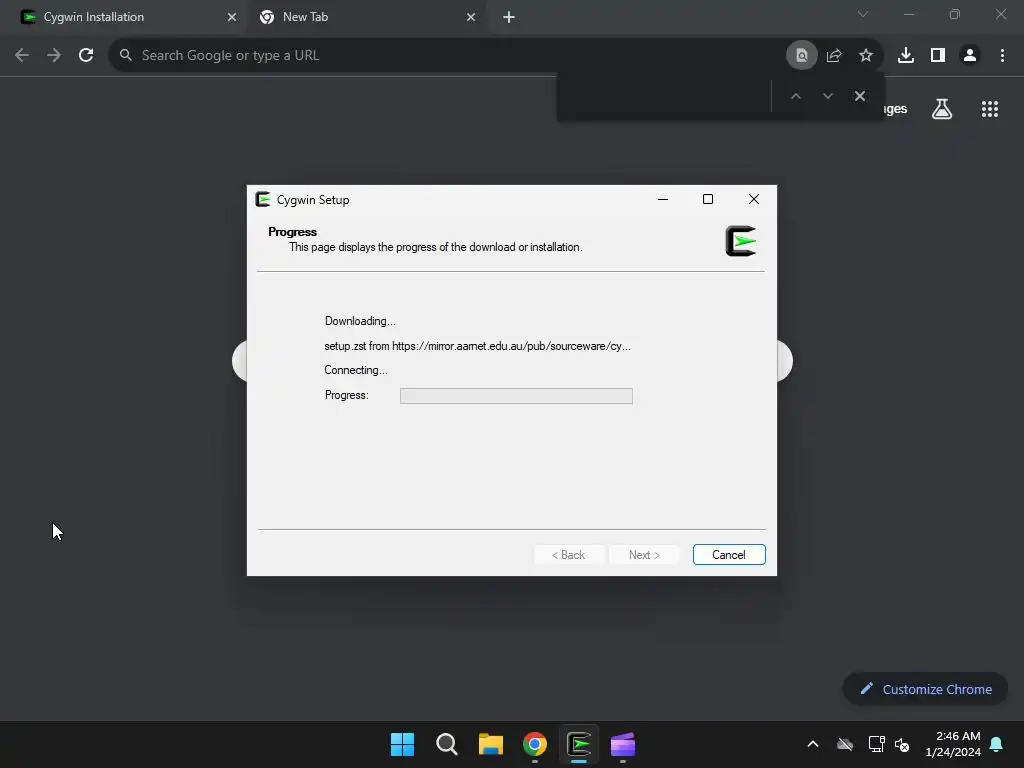
Task: Toggle Chrome side panel
Action: click(x=938, y=56)
